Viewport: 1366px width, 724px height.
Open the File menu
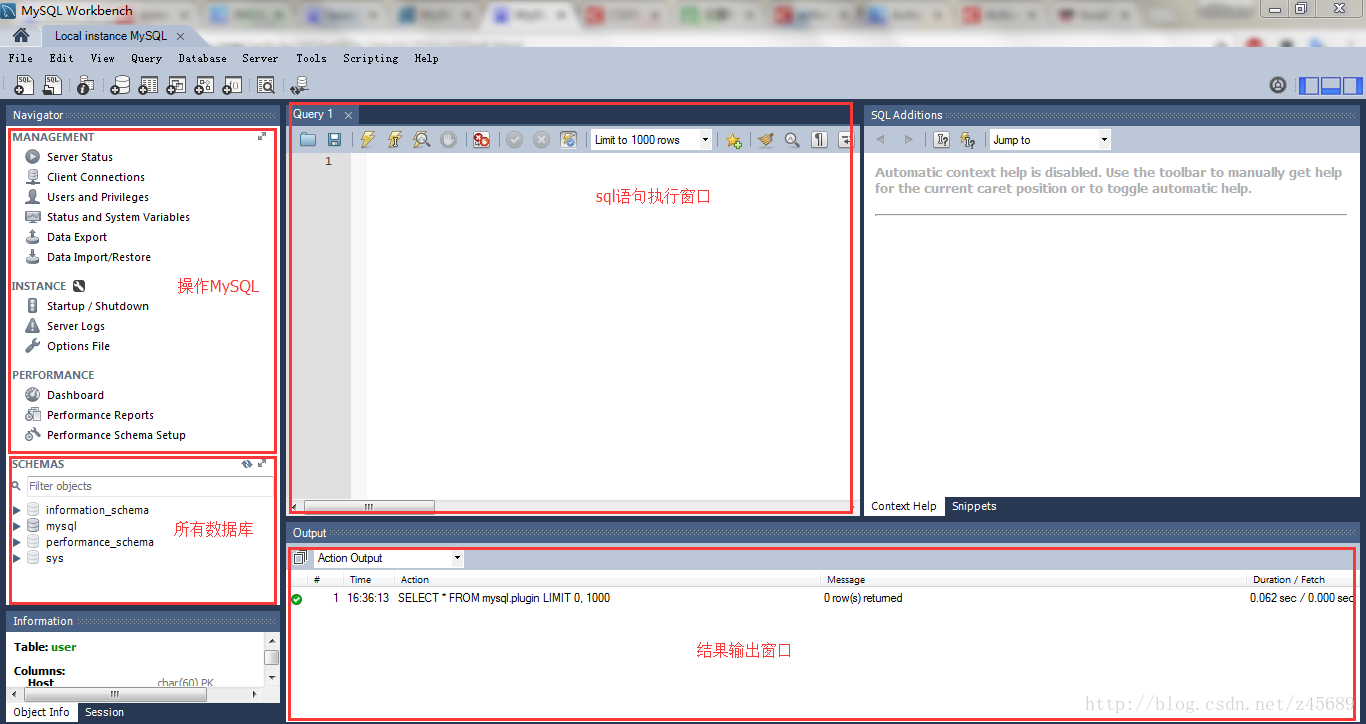[20, 58]
